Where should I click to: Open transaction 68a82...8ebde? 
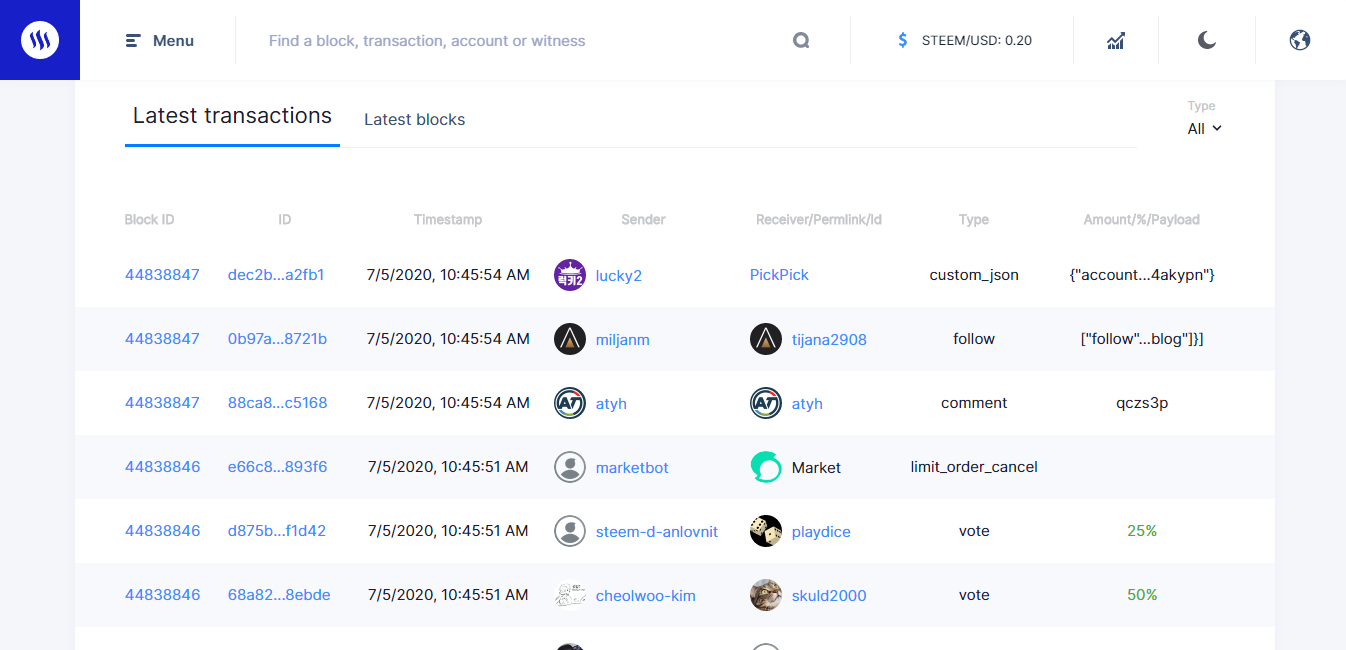click(279, 595)
